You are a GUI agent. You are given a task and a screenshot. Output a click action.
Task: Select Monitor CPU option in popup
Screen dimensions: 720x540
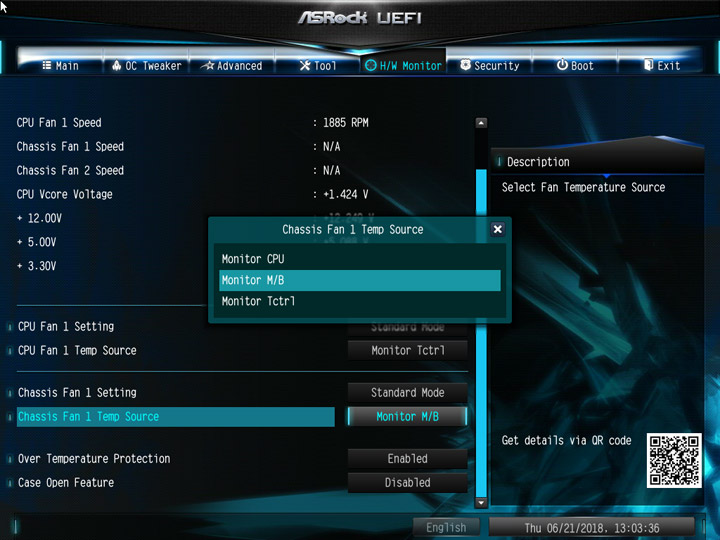coord(360,259)
